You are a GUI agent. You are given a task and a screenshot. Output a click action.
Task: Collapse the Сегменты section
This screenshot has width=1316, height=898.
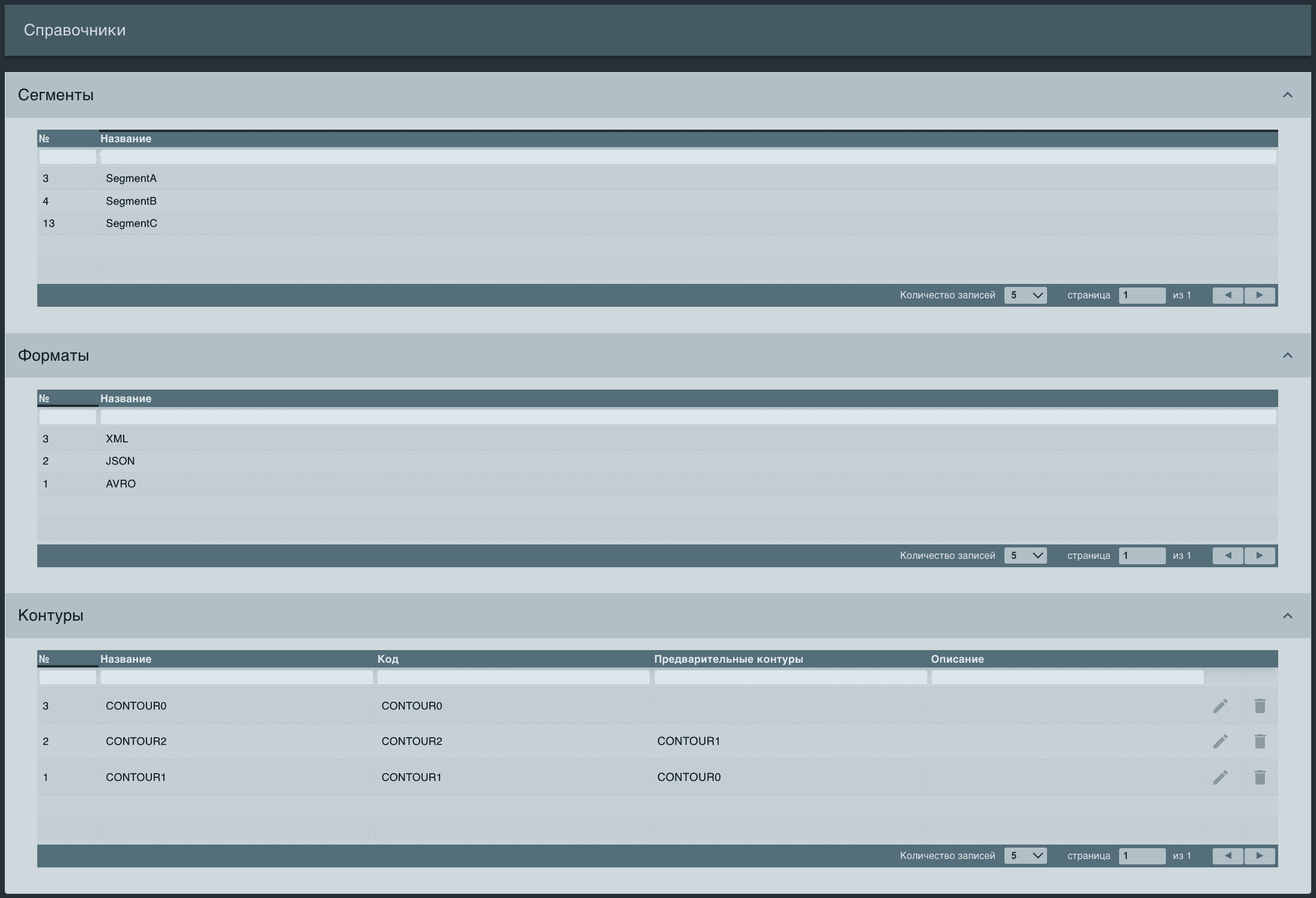pyautogui.click(x=1287, y=95)
